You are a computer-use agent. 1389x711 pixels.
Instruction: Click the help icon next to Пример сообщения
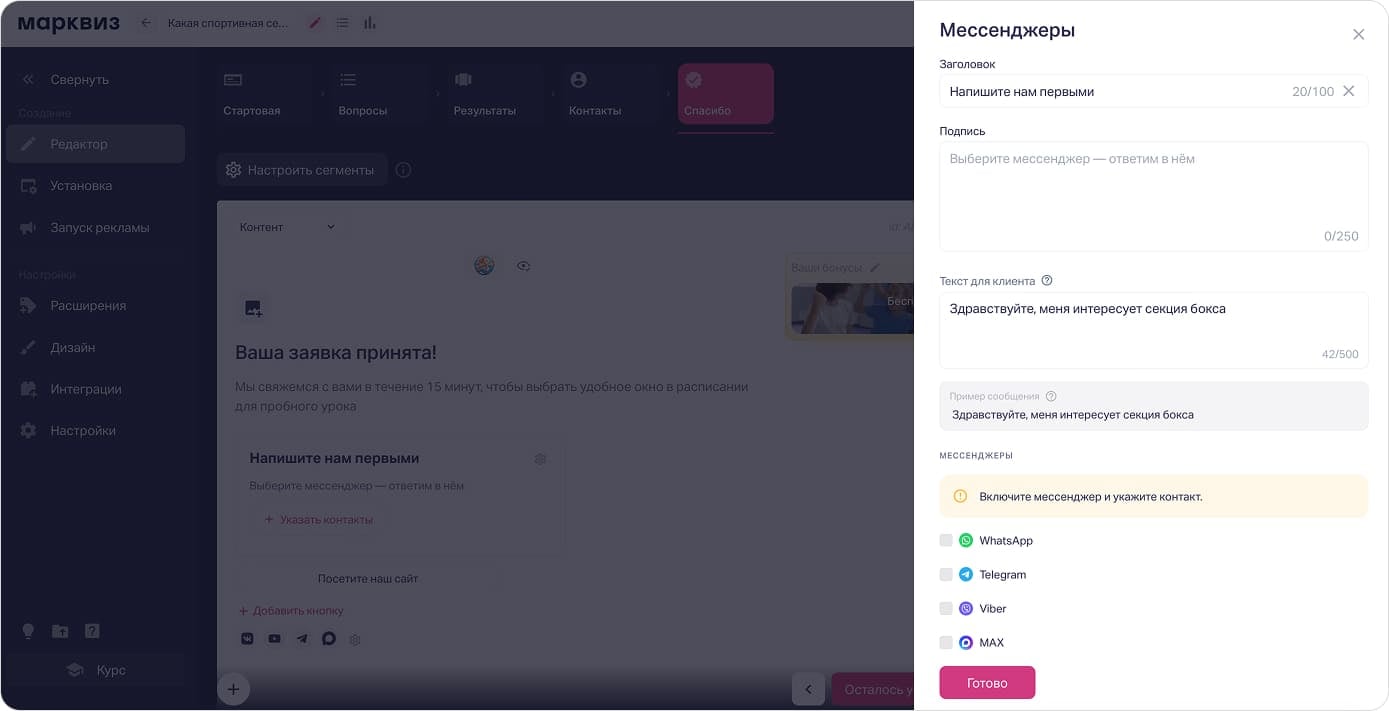pyautogui.click(x=1051, y=396)
